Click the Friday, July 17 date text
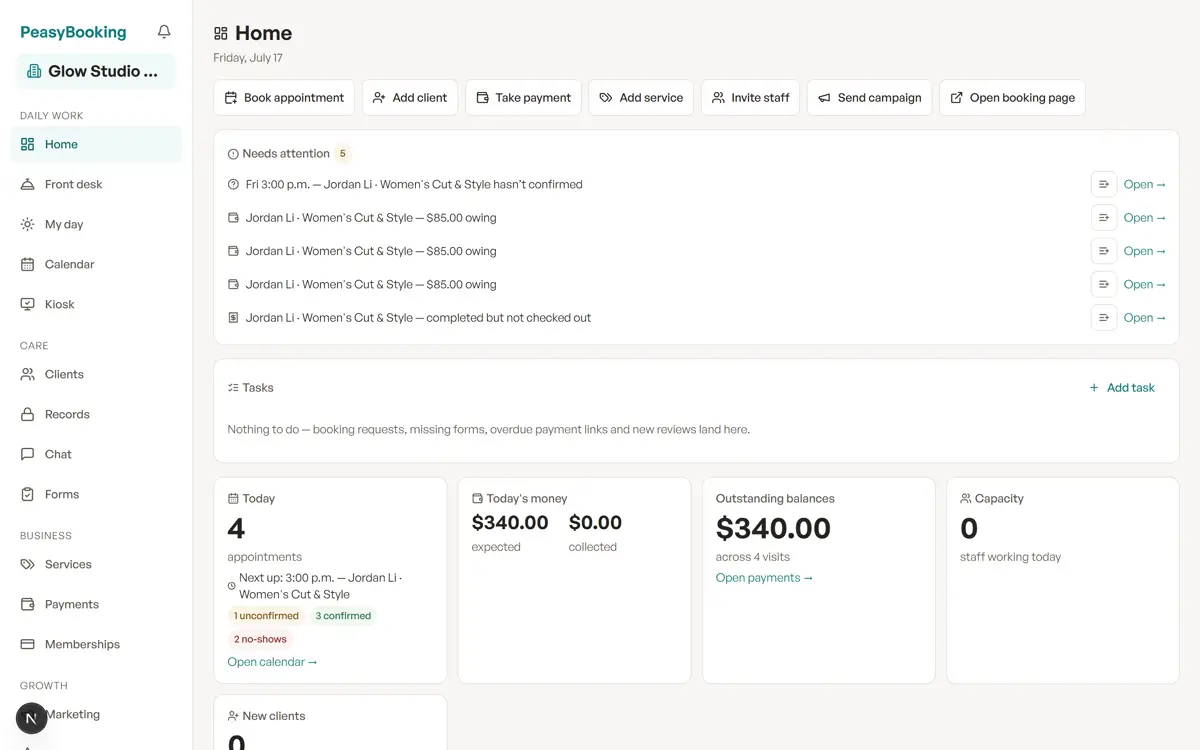The image size is (1200, 750). (248, 58)
